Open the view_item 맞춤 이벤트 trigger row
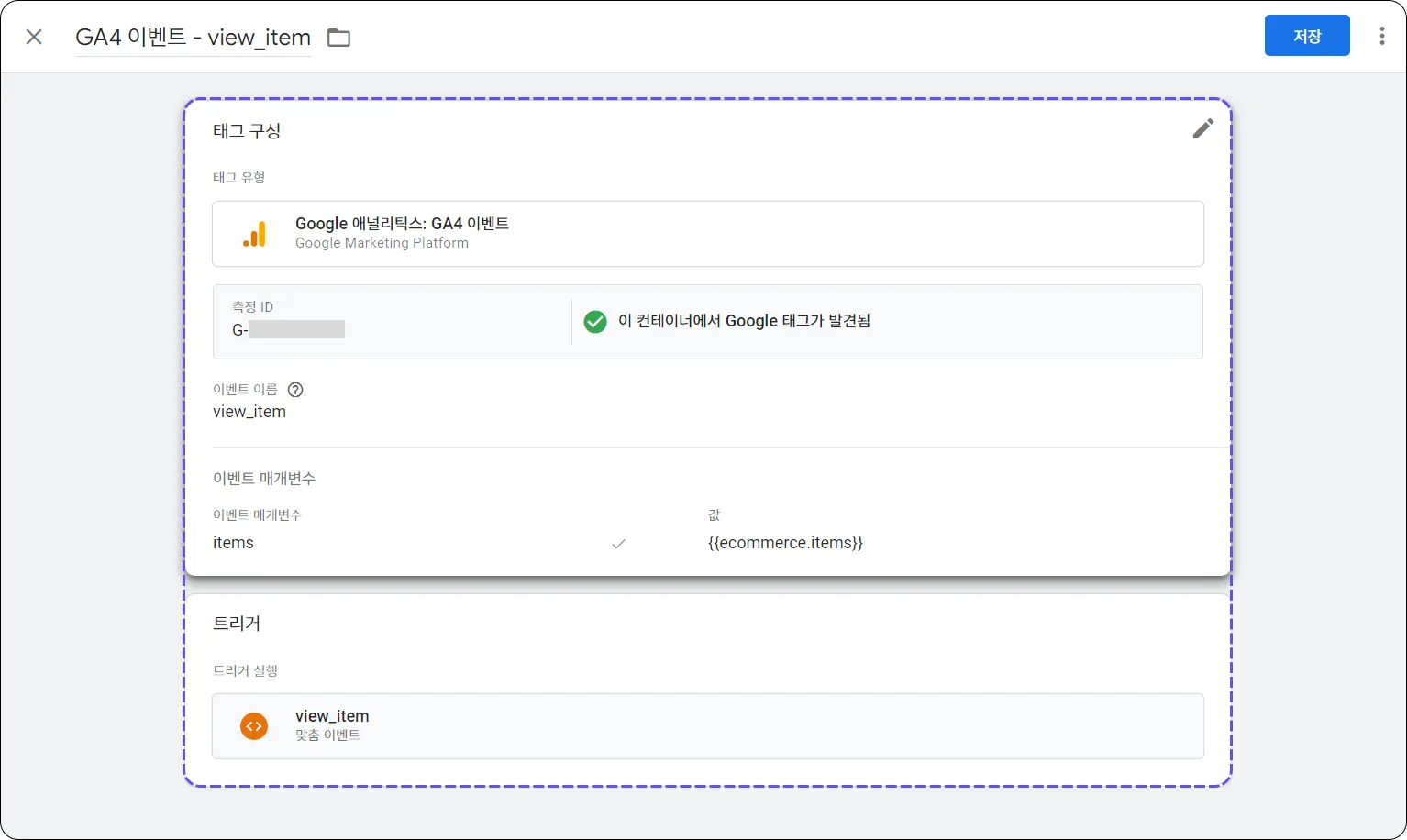This screenshot has height=840, width=1407. click(707, 726)
